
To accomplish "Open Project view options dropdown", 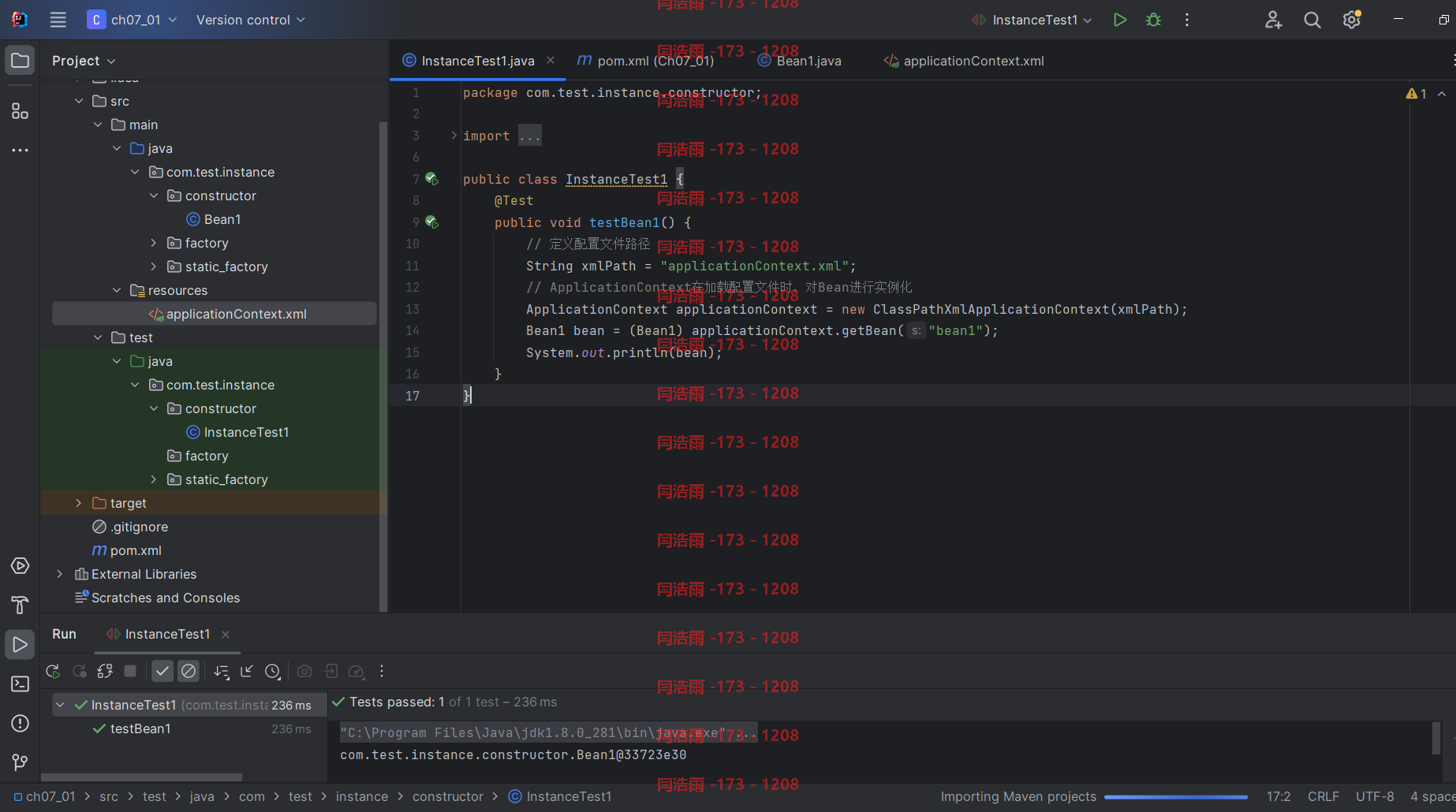I will coord(84,61).
